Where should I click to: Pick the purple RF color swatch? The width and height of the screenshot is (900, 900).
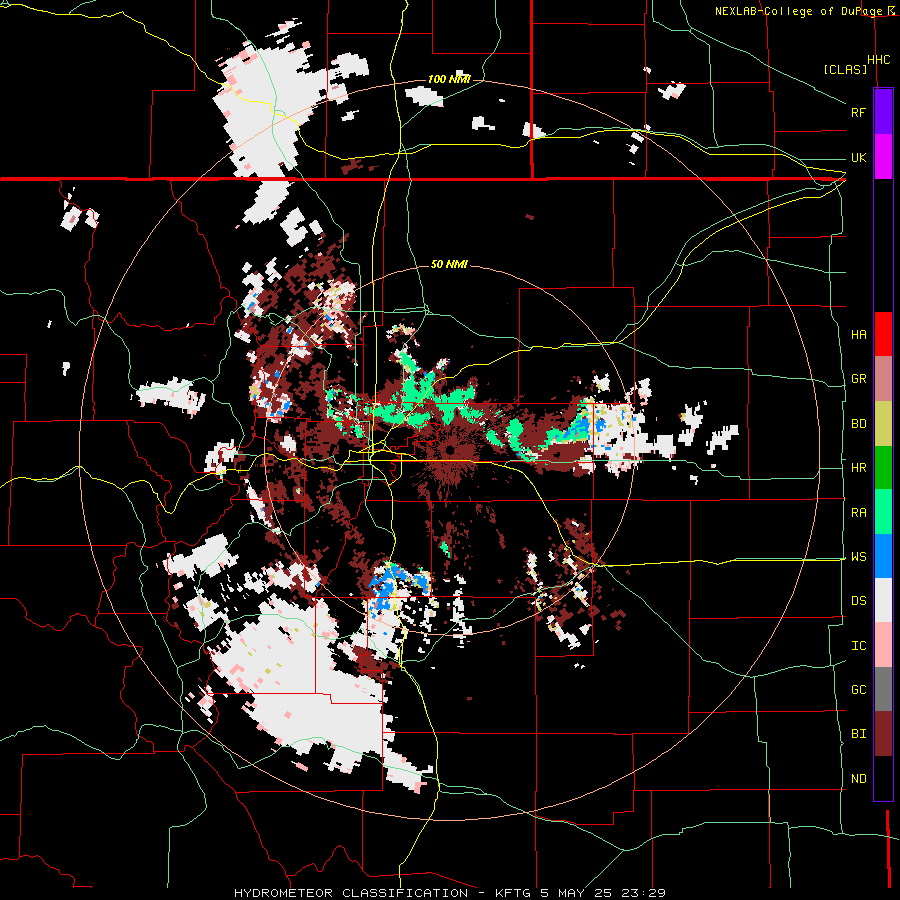883,112
